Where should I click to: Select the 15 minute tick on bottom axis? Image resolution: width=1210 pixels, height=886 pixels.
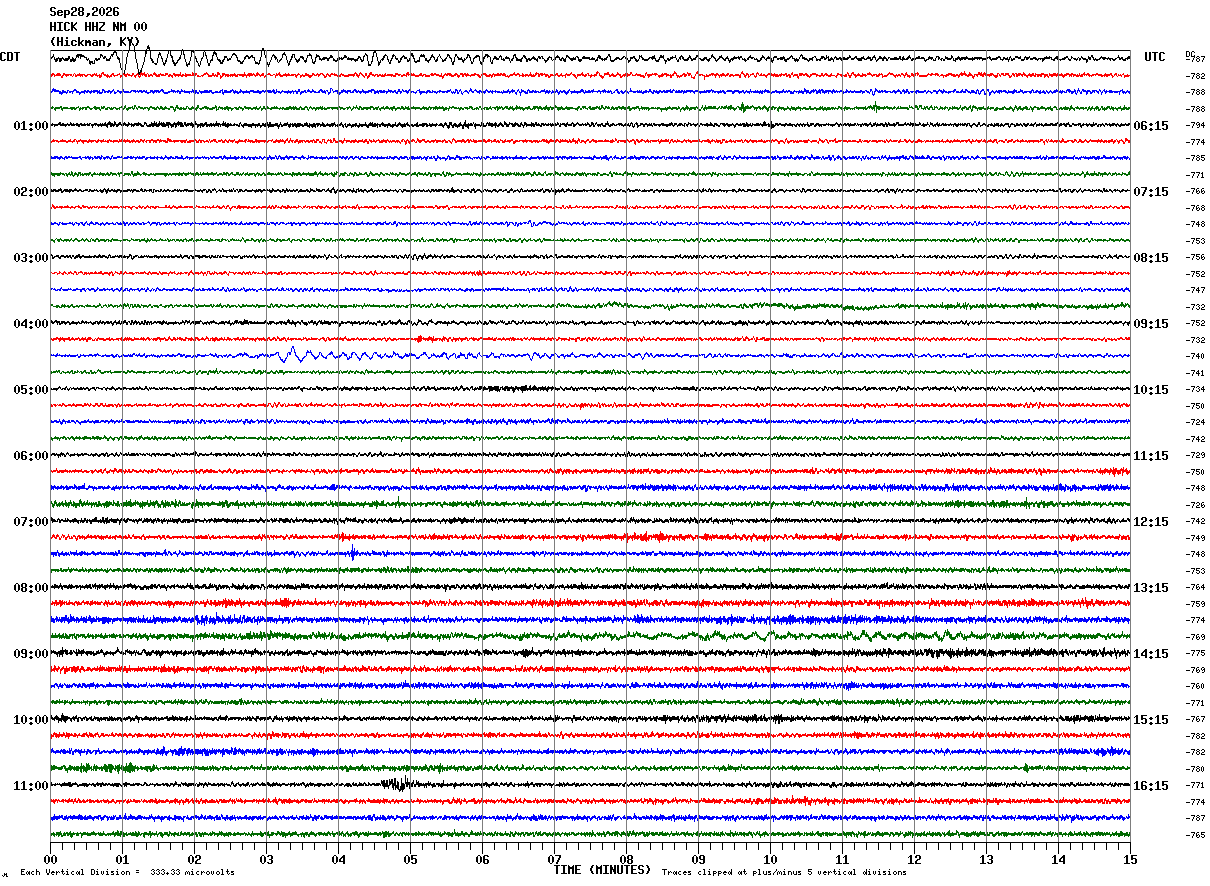[x=1130, y=859]
